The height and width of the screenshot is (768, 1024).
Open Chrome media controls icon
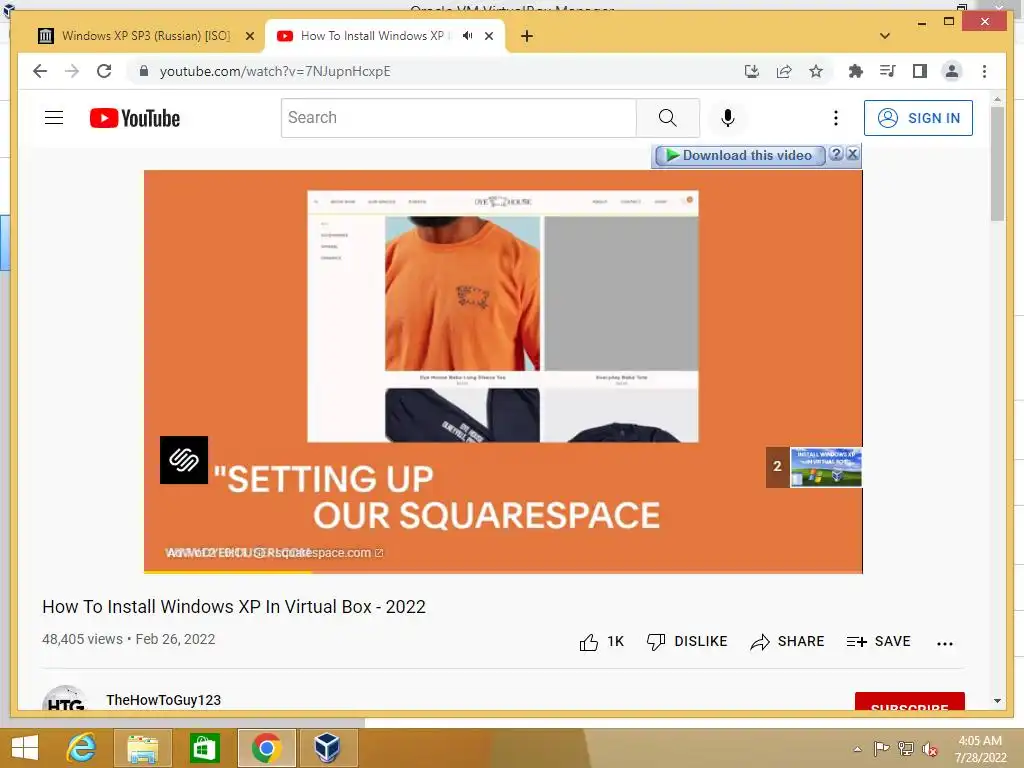[888, 71]
